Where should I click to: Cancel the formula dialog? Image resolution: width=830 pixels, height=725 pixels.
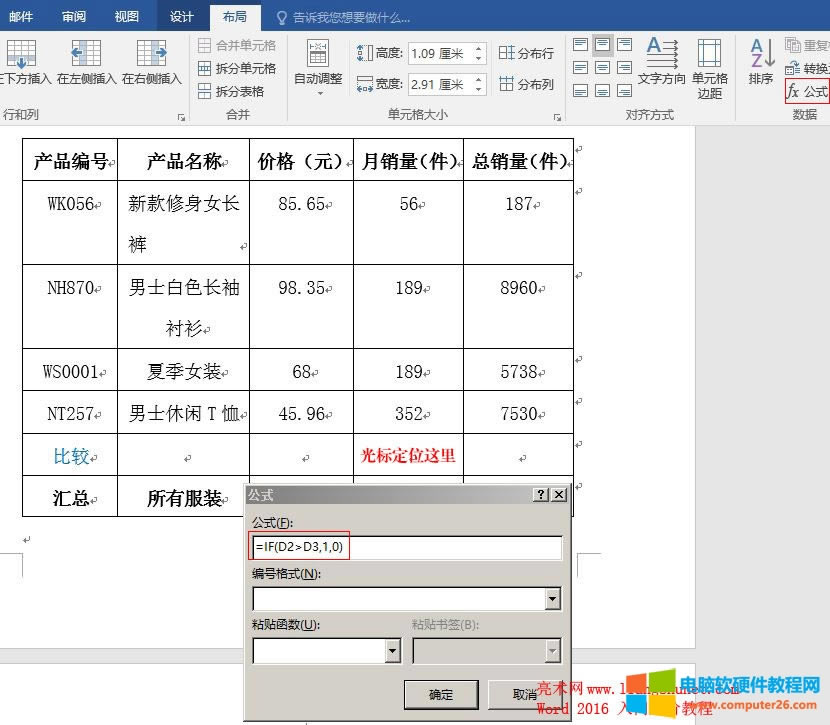coord(523,694)
